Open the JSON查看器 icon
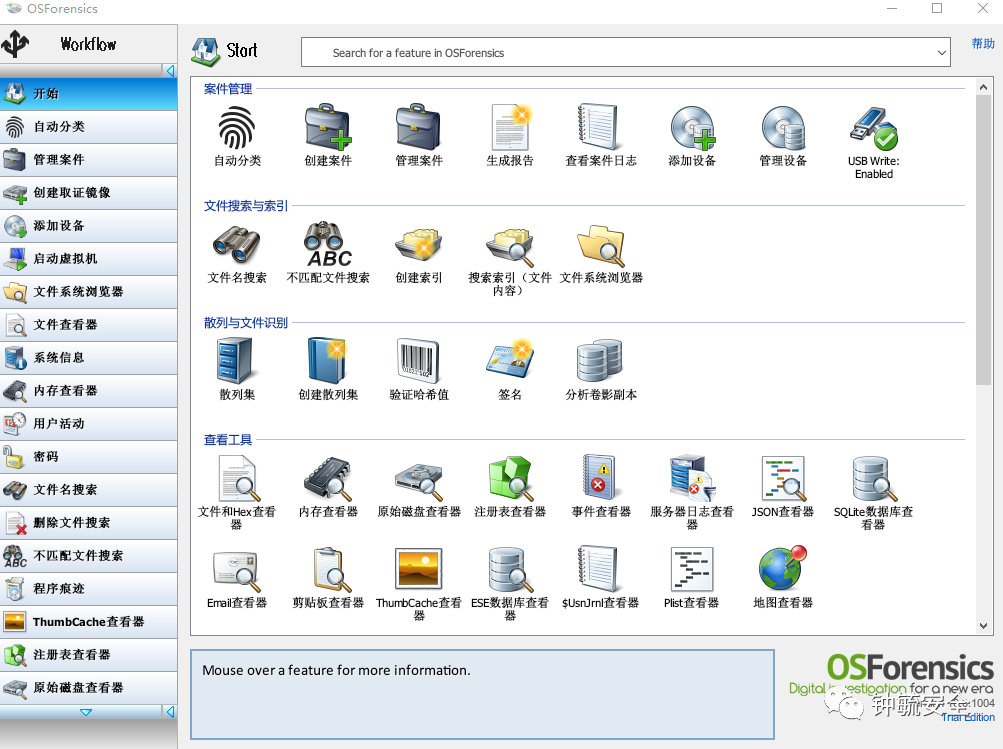Screen dimensions: 1003x749 click(x=784, y=478)
